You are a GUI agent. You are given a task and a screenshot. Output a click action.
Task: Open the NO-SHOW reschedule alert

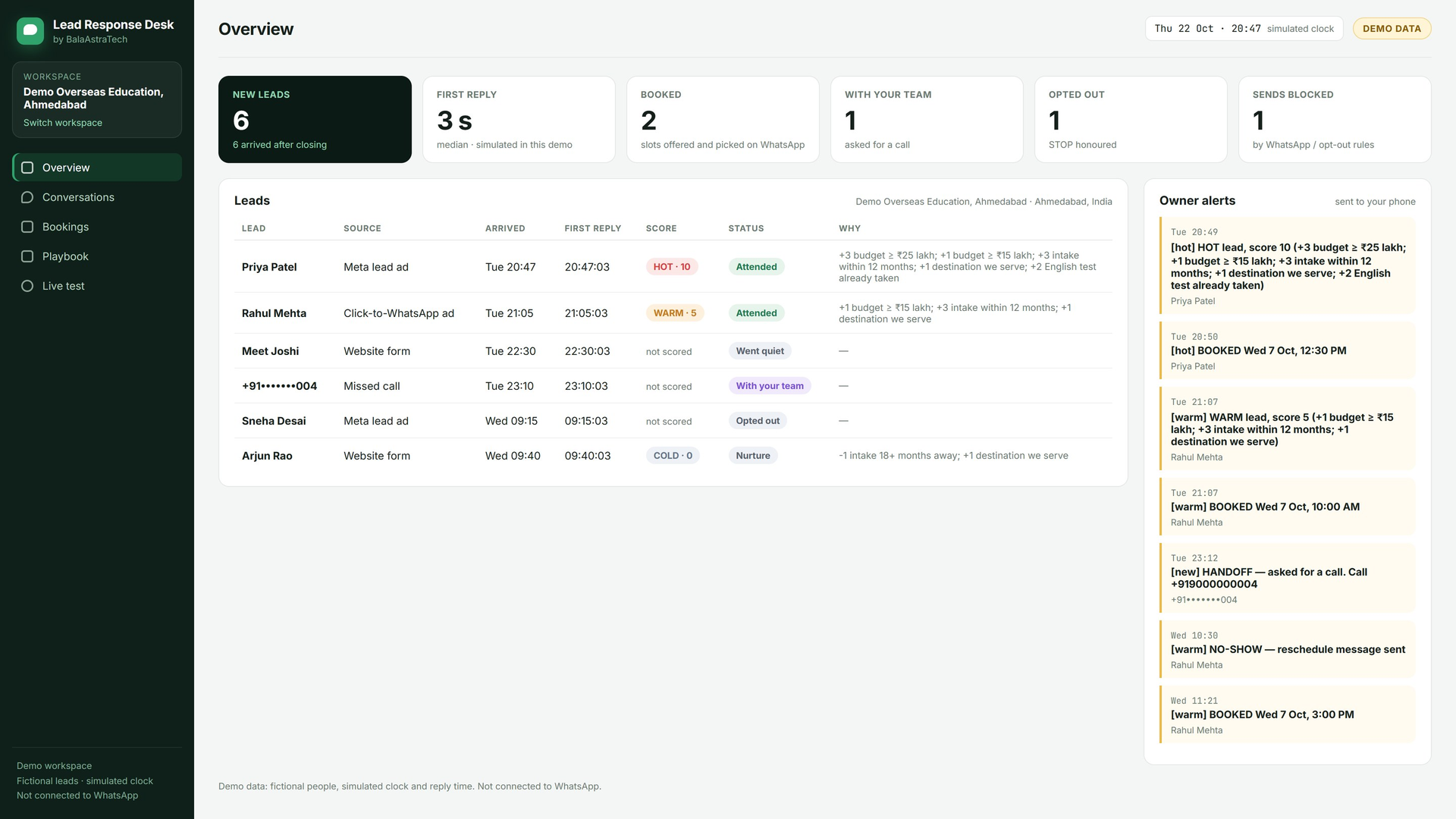(1287, 650)
